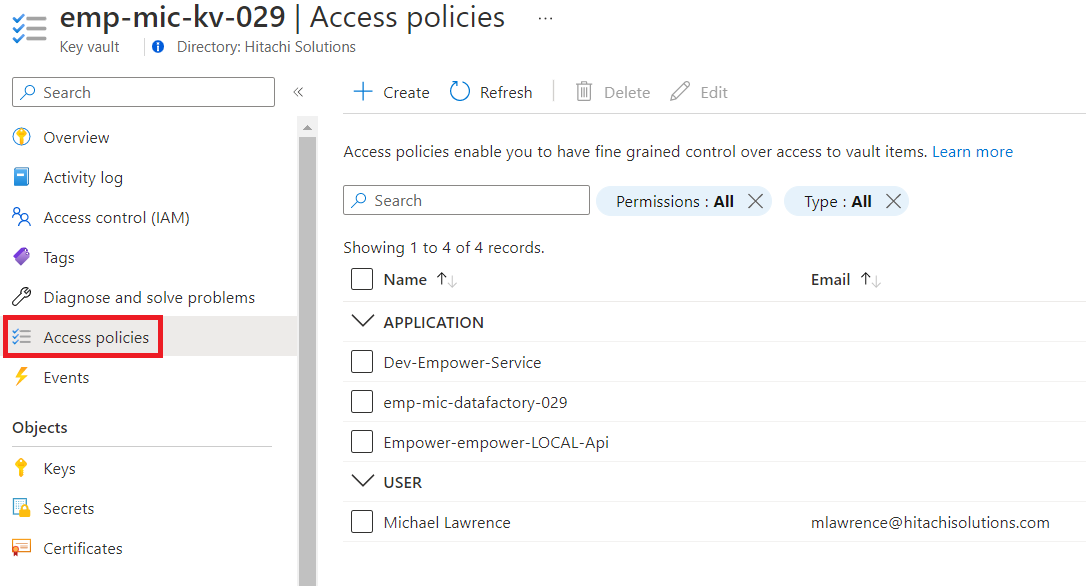Open the Learn more link

pyautogui.click(x=972, y=152)
